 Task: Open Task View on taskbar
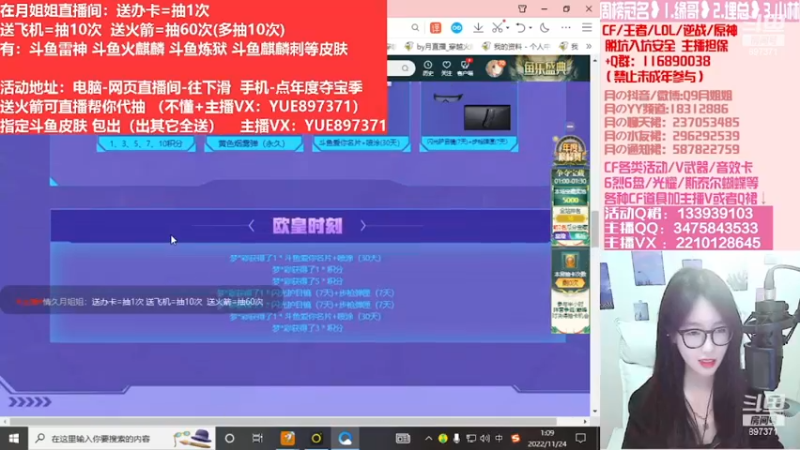[x=258, y=438]
